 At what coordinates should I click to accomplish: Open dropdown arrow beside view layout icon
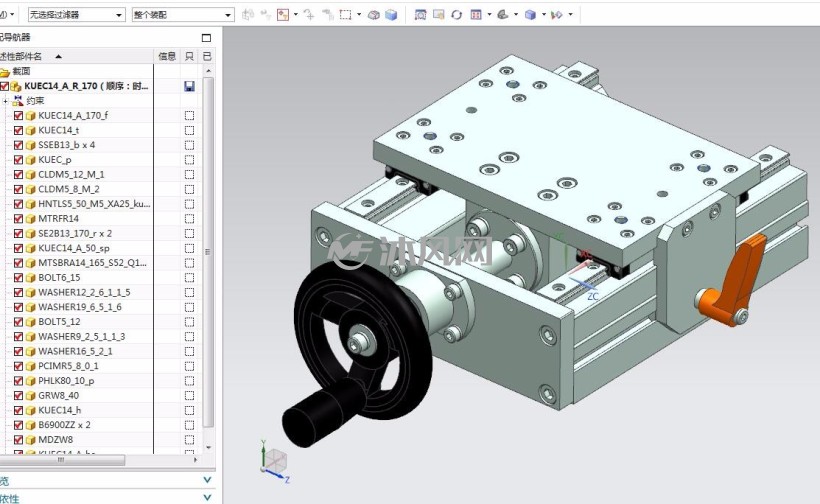[x=489, y=15]
